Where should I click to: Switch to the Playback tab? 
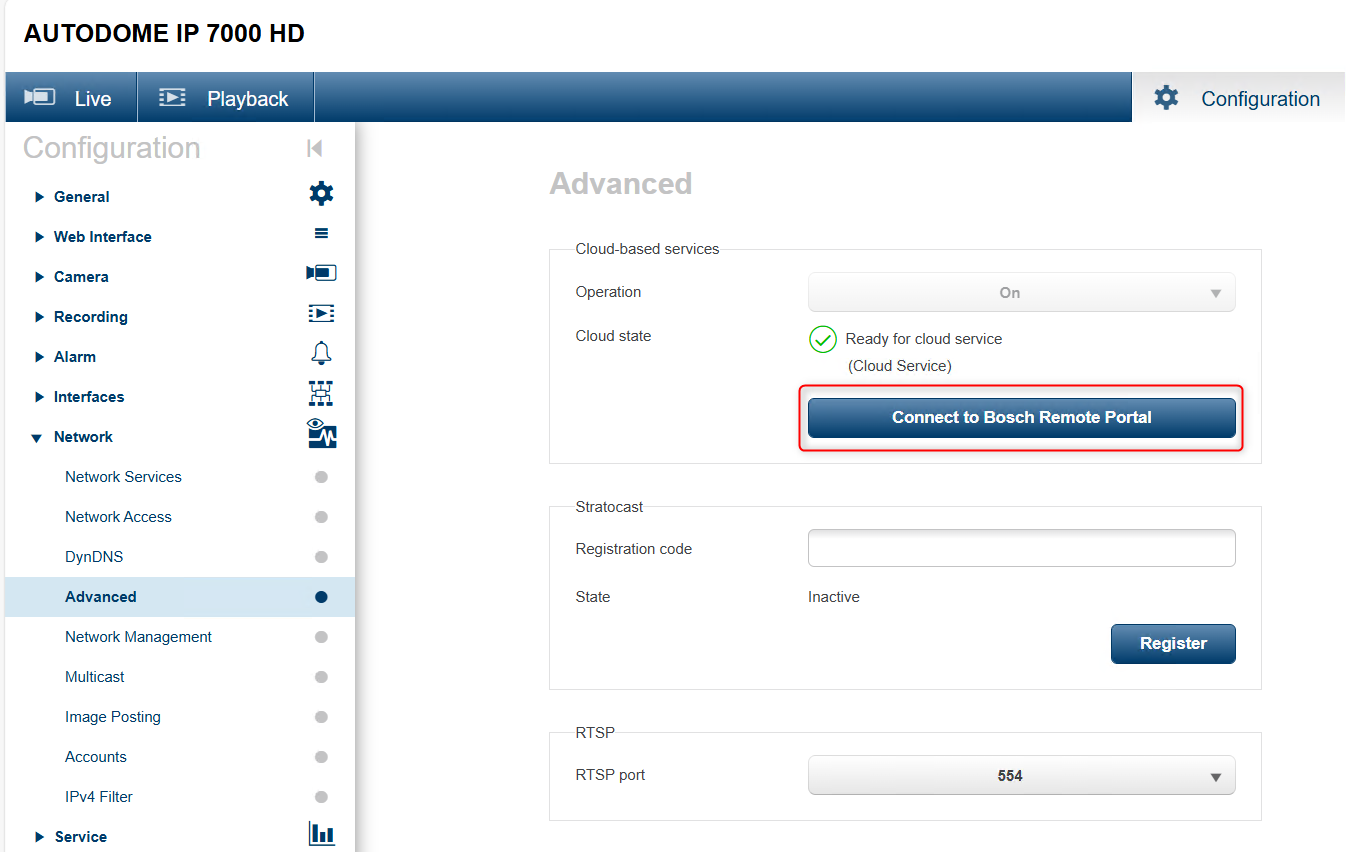pyautogui.click(x=225, y=98)
